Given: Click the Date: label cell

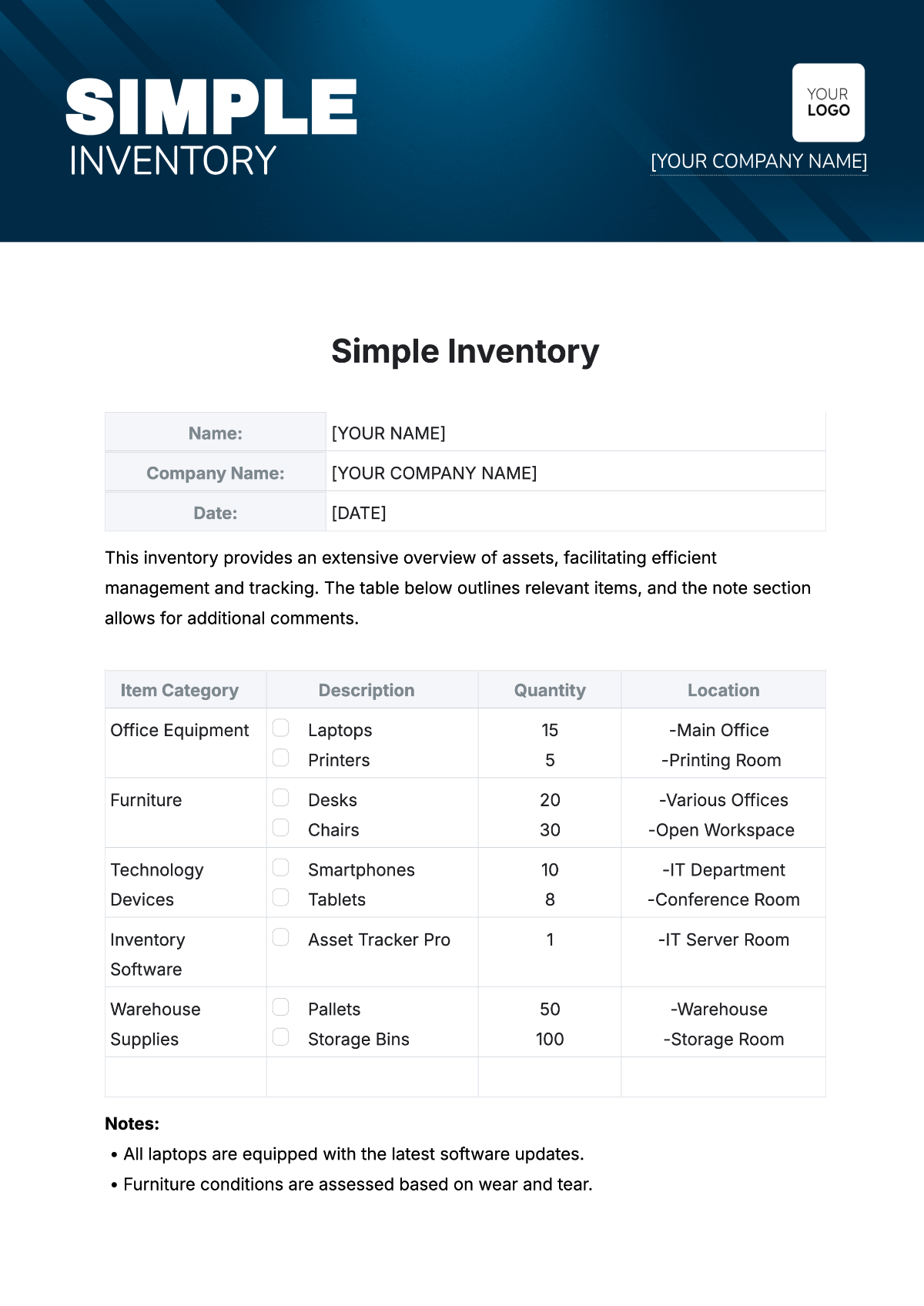Looking at the screenshot, I should 216,513.
